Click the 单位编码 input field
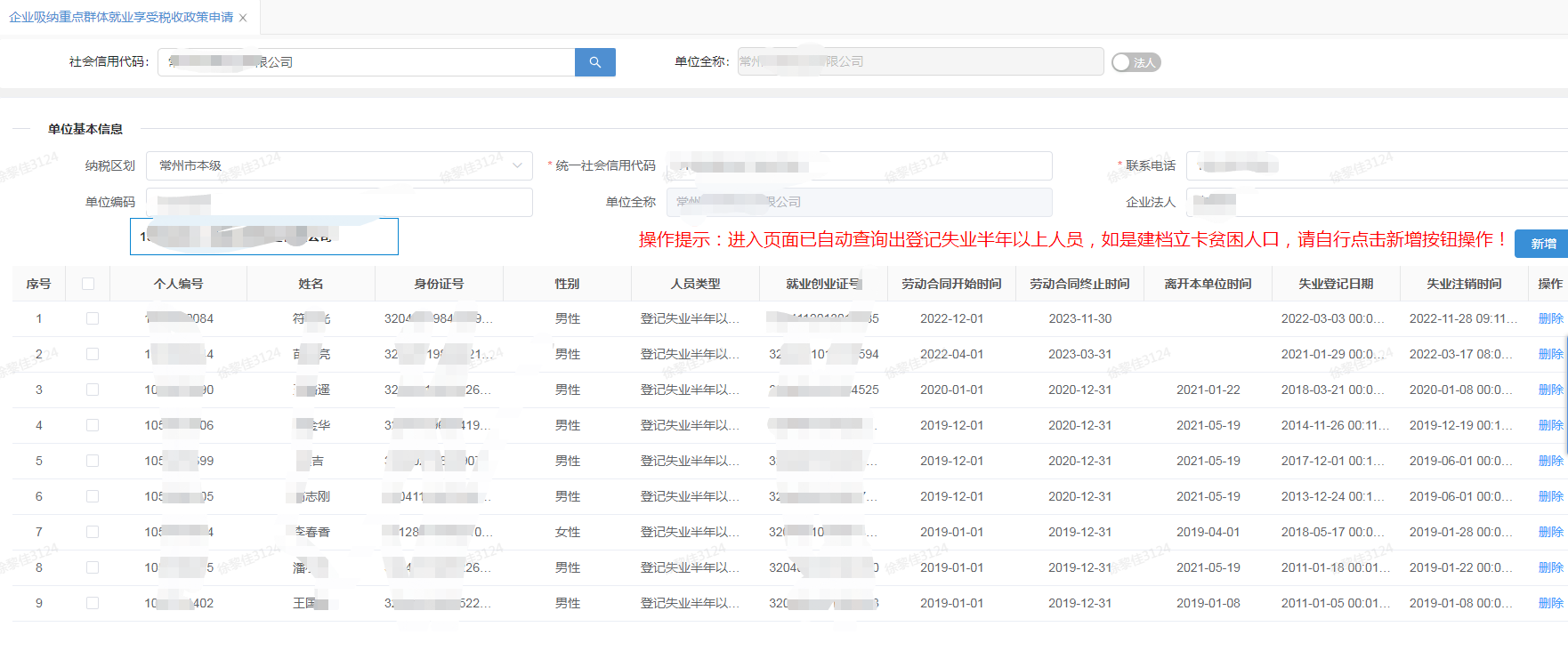Screen dimensions: 1568x659 tap(339, 203)
